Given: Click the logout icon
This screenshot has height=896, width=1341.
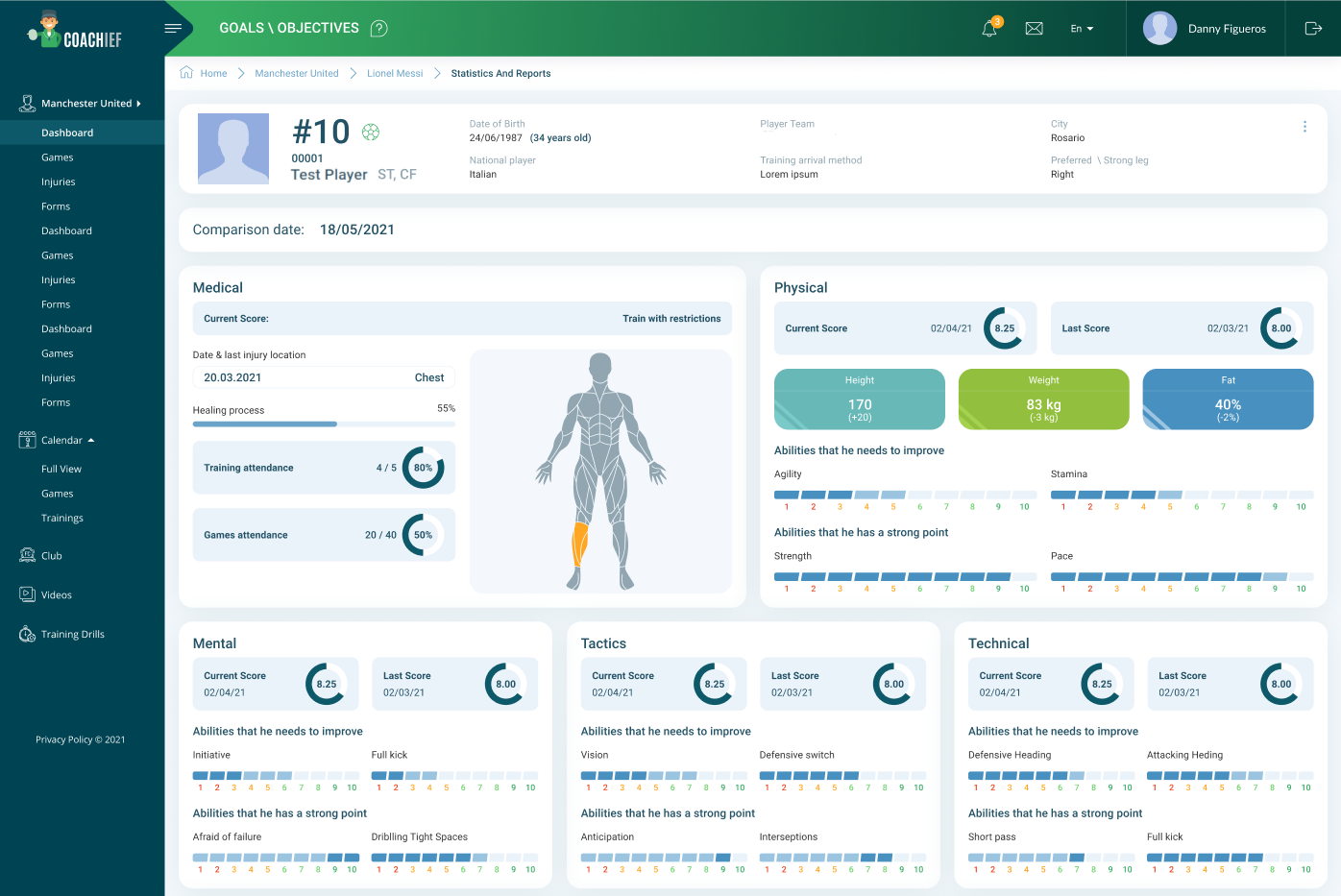Looking at the screenshot, I should [1313, 29].
